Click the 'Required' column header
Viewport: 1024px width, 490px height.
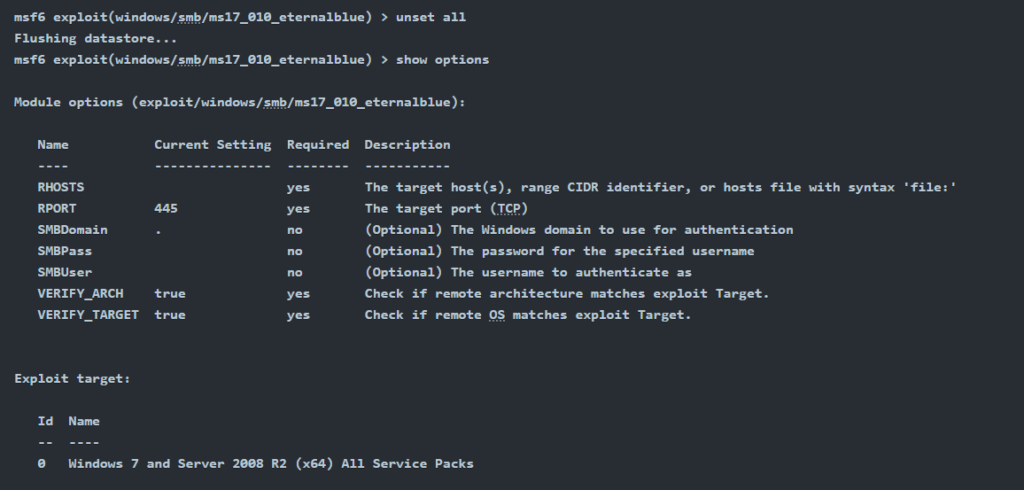(318, 145)
